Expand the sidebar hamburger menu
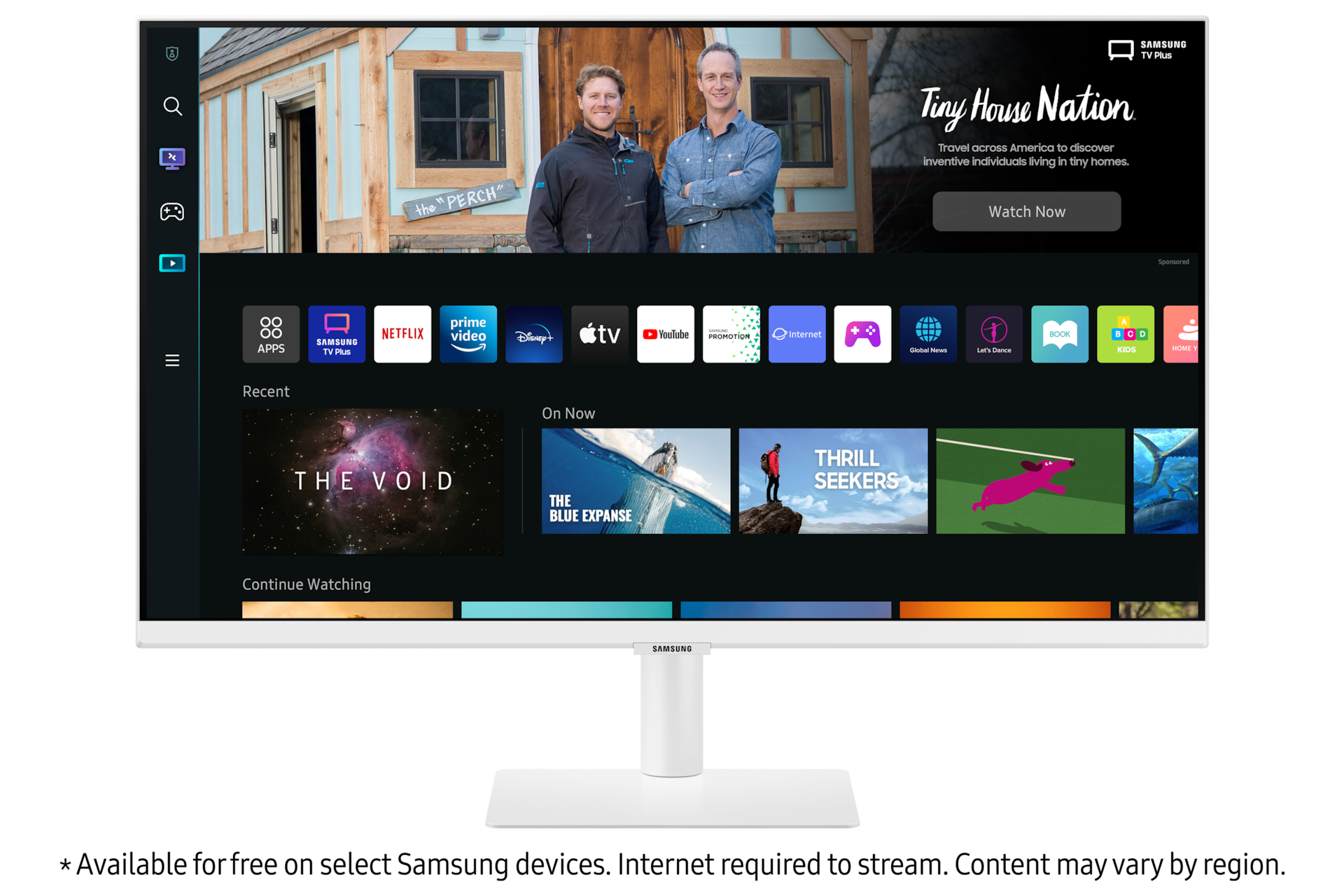This screenshot has width=1344, height=896. (172, 359)
